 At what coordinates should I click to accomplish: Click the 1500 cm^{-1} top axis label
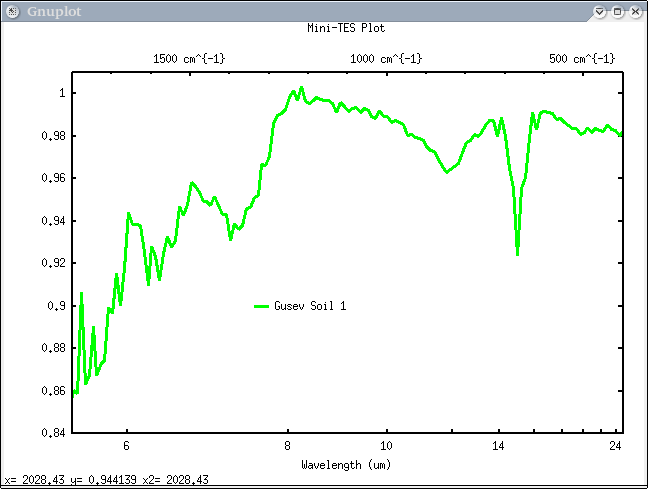[189, 59]
